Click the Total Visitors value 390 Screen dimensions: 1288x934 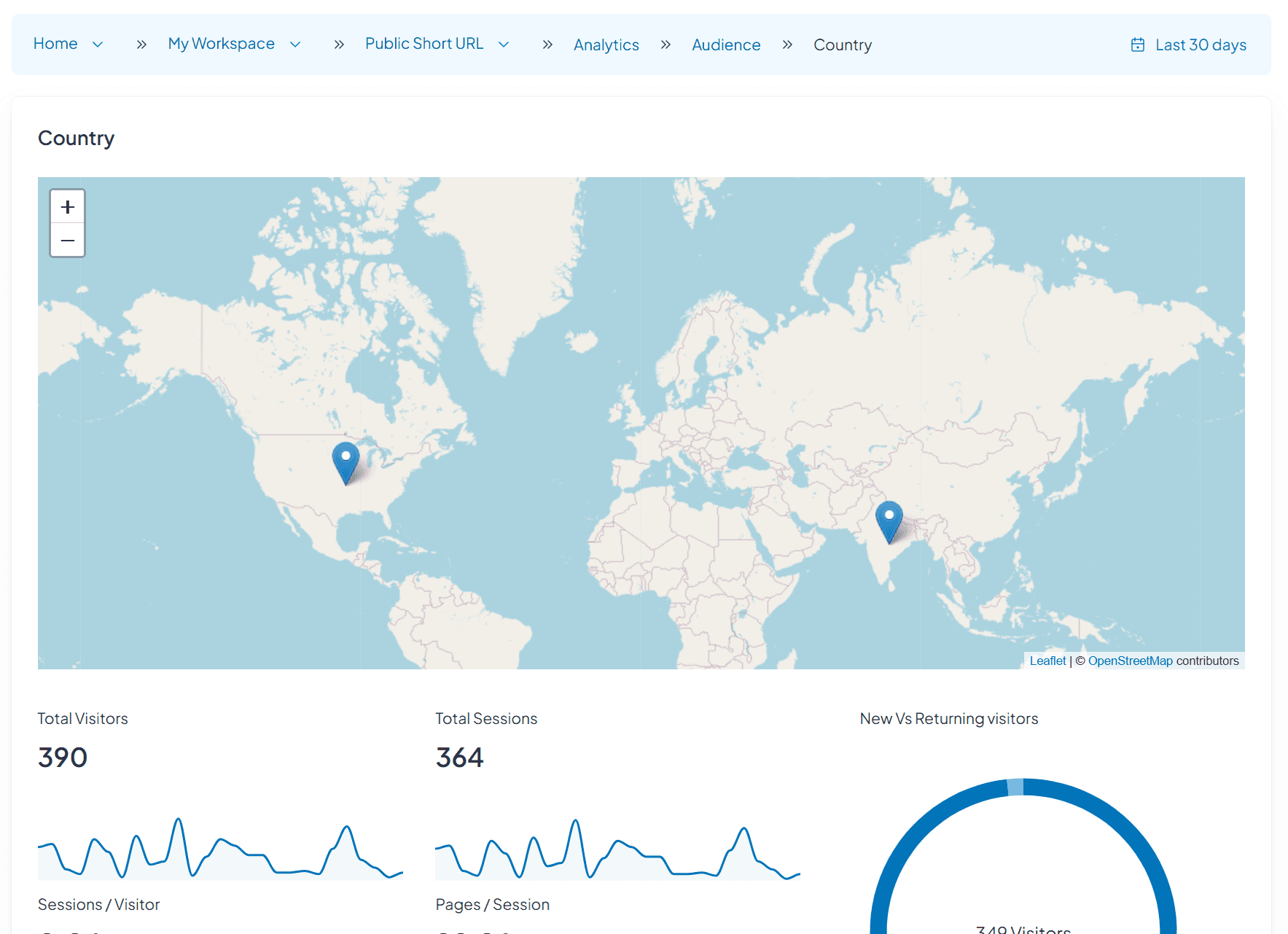click(x=63, y=758)
